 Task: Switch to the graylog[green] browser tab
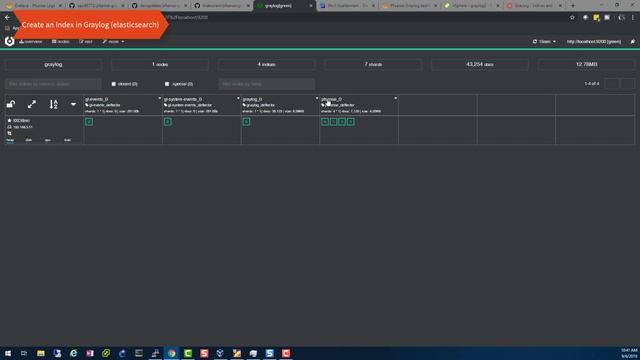[x=284, y=6]
